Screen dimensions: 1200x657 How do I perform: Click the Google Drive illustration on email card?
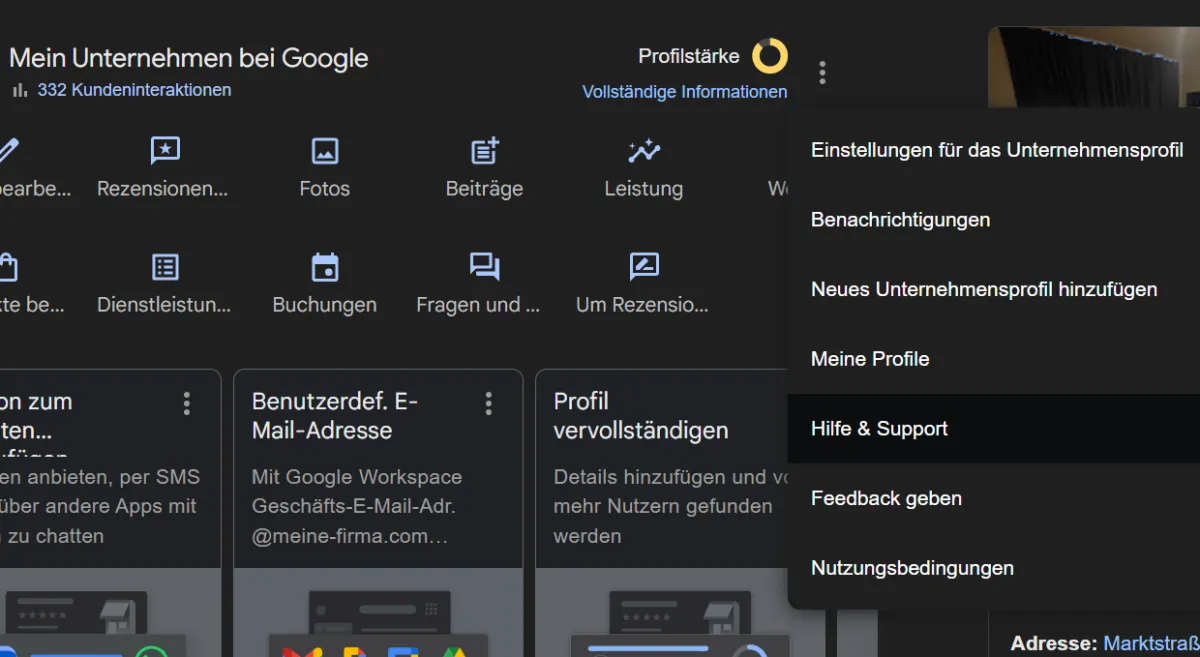(x=455, y=651)
